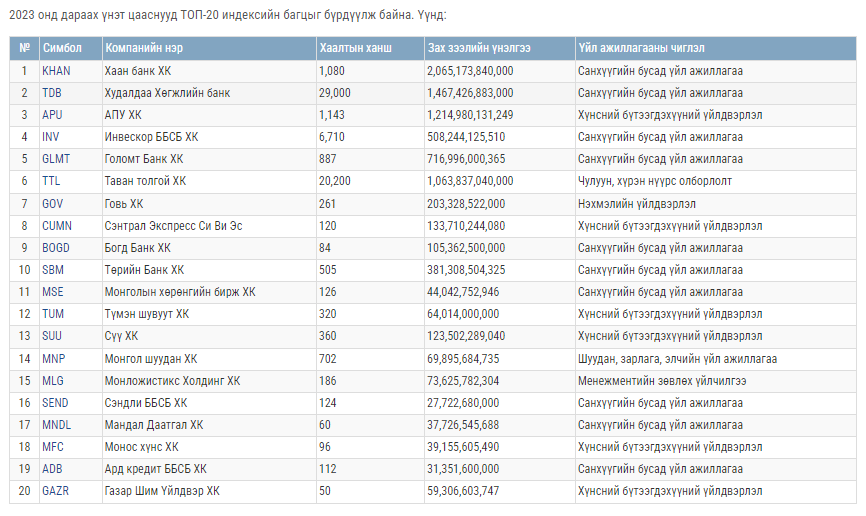
Task: Select company name Монголын хөрөнгийн бирж ХК
Action: (180, 292)
